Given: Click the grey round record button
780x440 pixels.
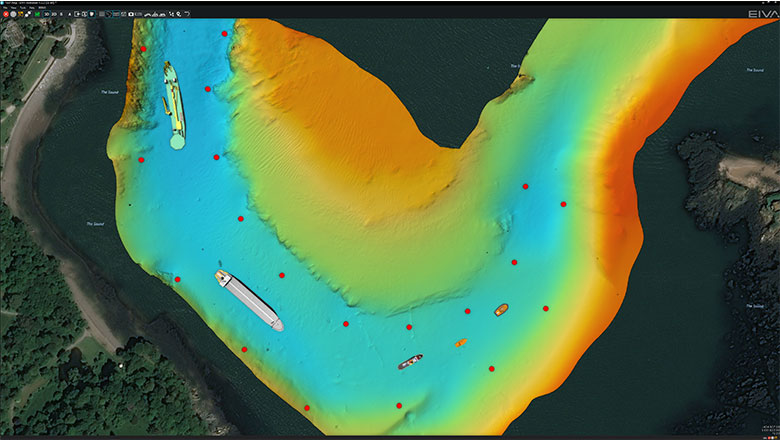Looking at the screenshot, I should (x=13, y=14).
